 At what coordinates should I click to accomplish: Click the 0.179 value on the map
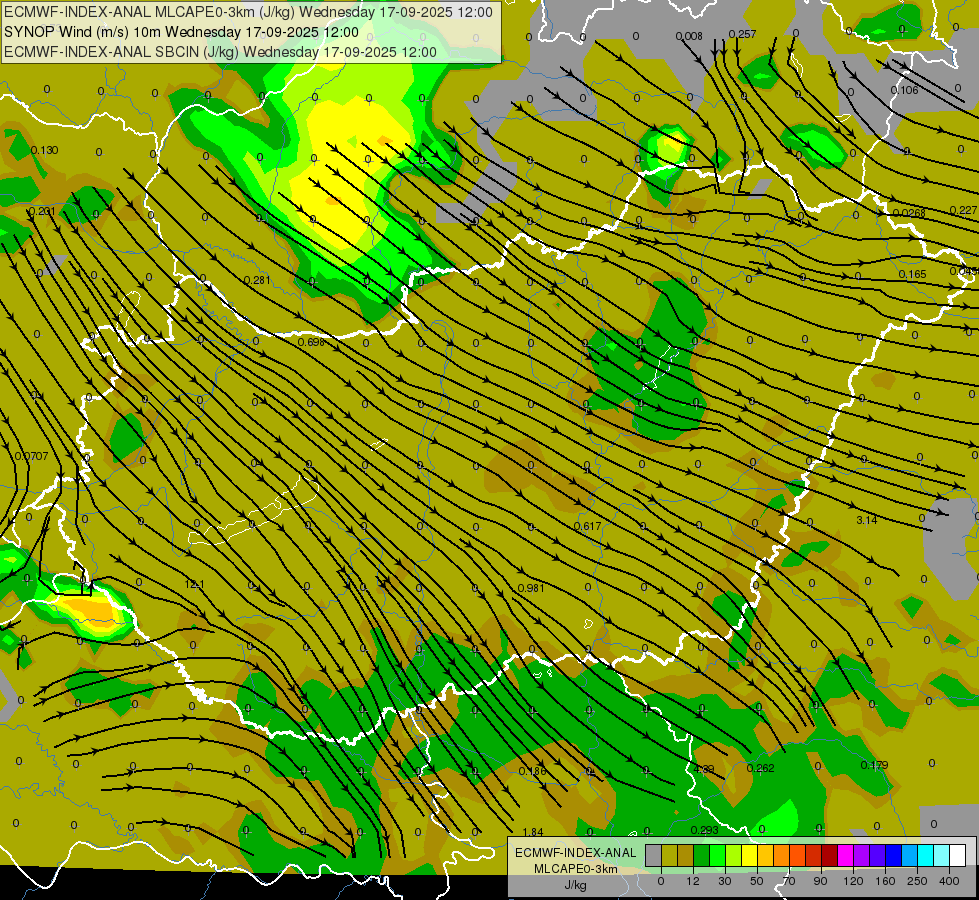[x=874, y=765]
